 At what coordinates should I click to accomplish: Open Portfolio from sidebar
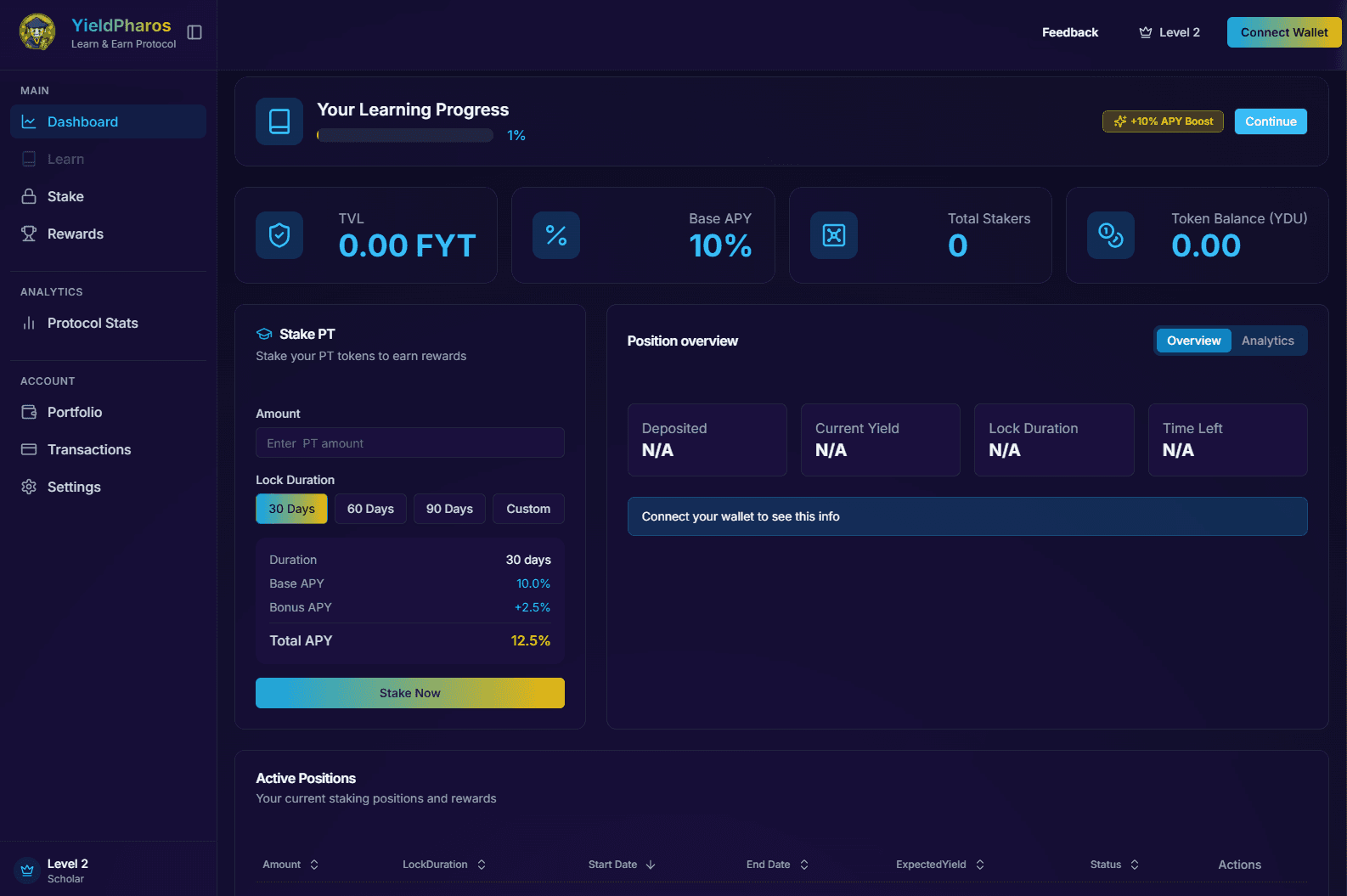pyautogui.click(x=108, y=412)
